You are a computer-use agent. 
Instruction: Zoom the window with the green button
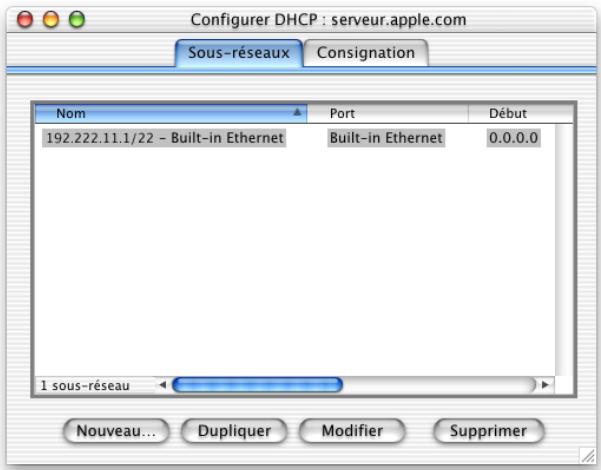click(77, 19)
